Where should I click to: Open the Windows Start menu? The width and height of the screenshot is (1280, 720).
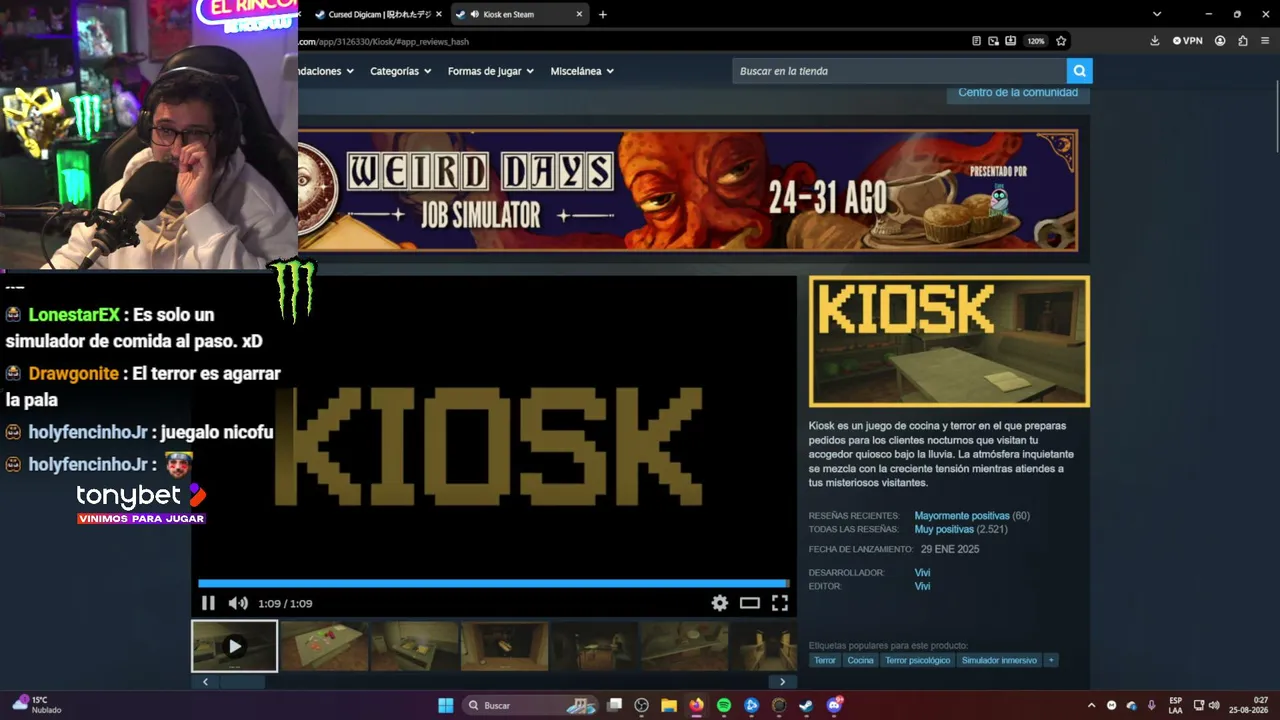[446, 705]
